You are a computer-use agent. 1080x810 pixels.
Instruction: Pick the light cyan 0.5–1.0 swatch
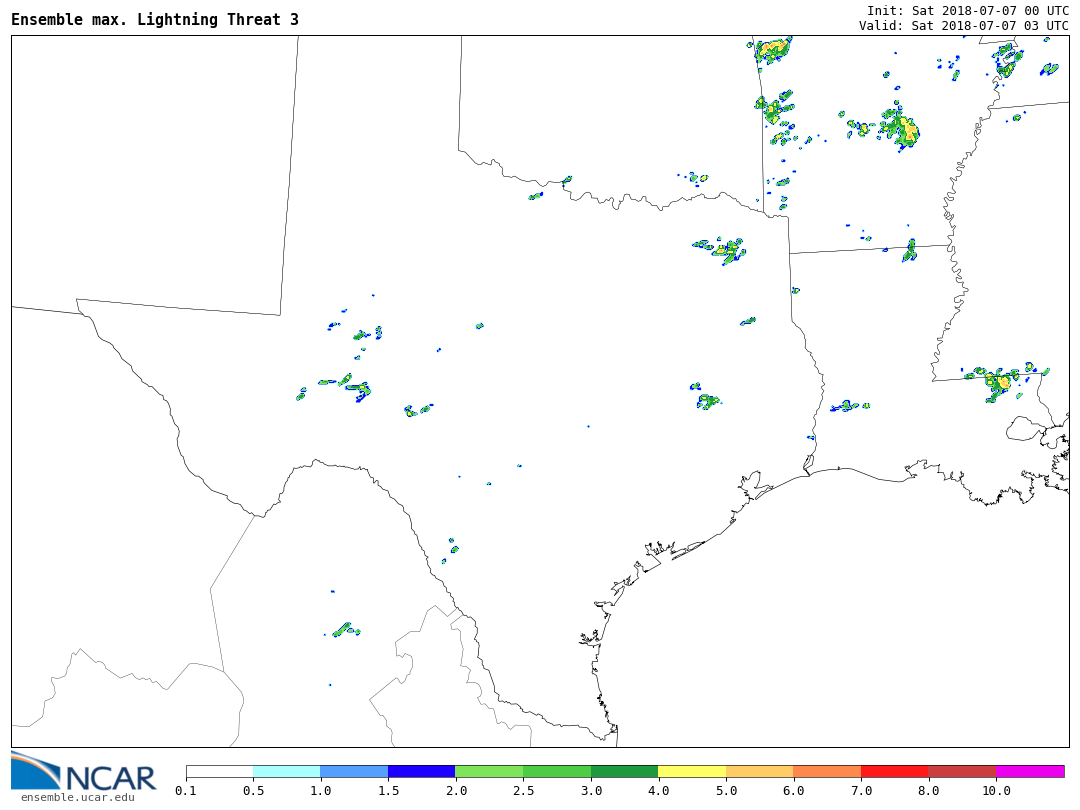tap(286, 771)
